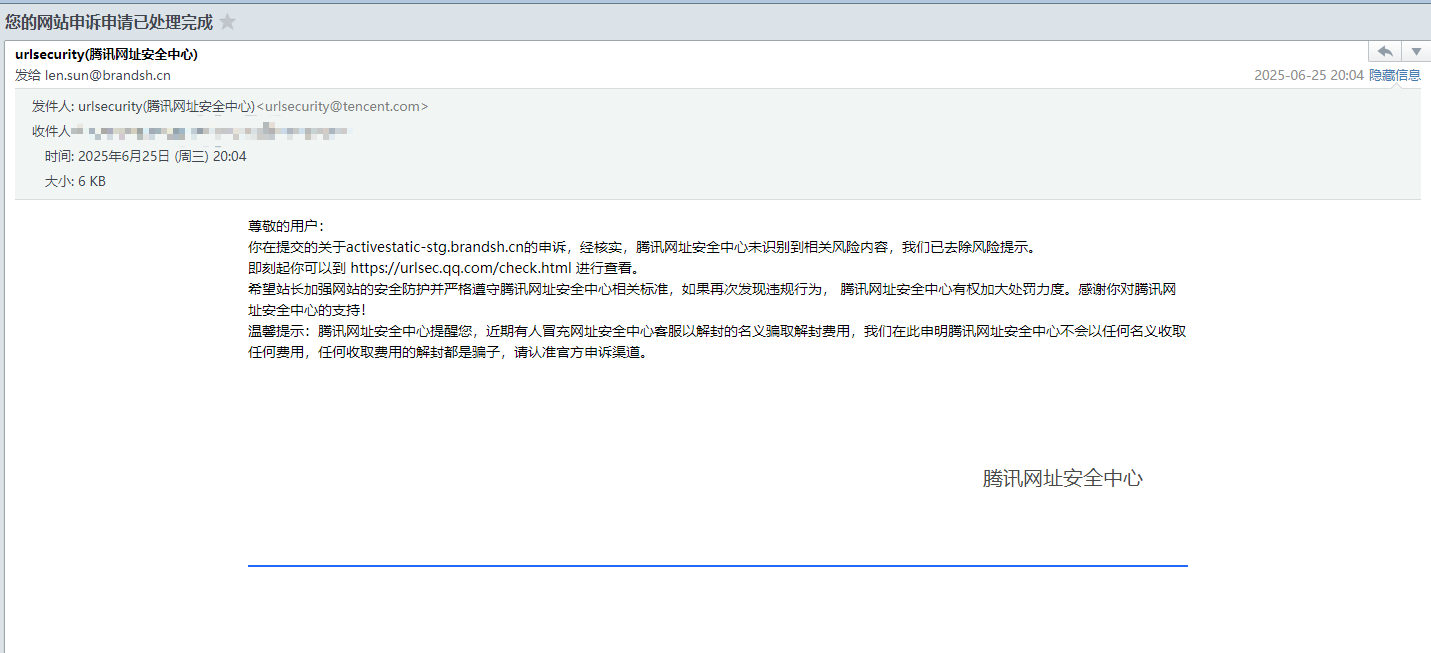Screen dimensions: 1431x653
Task: Click the 大小: 6 KB row
Action: coord(75,181)
